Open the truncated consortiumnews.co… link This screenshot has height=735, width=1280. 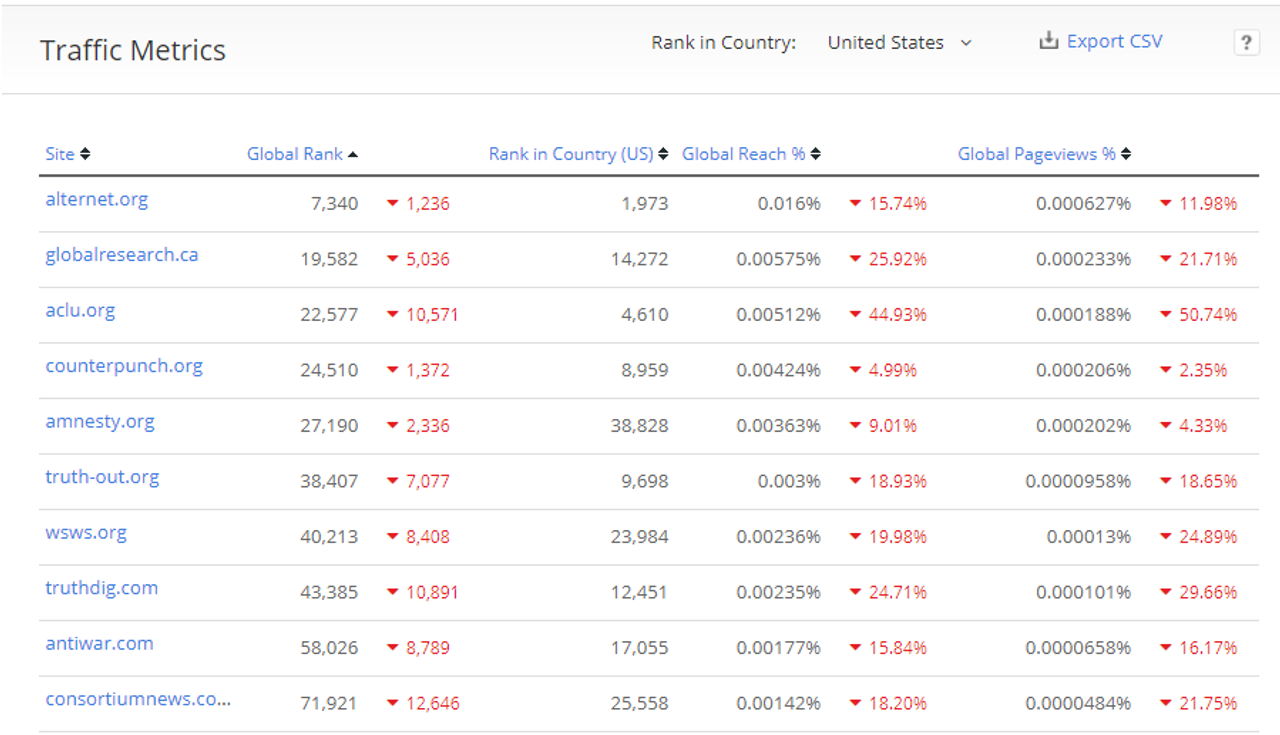click(x=138, y=699)
